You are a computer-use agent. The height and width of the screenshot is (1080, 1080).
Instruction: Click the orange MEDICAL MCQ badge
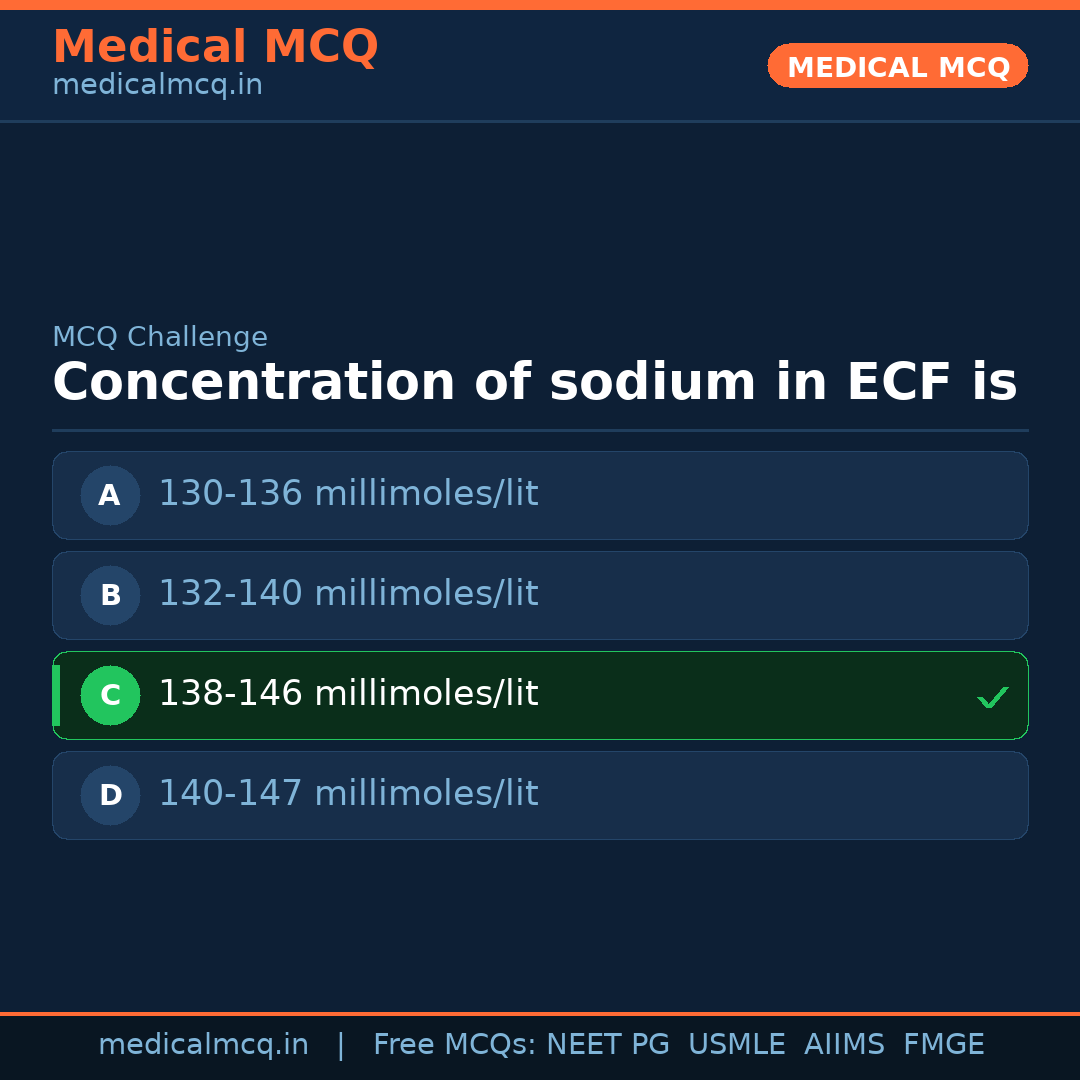[x=897, y=66]
